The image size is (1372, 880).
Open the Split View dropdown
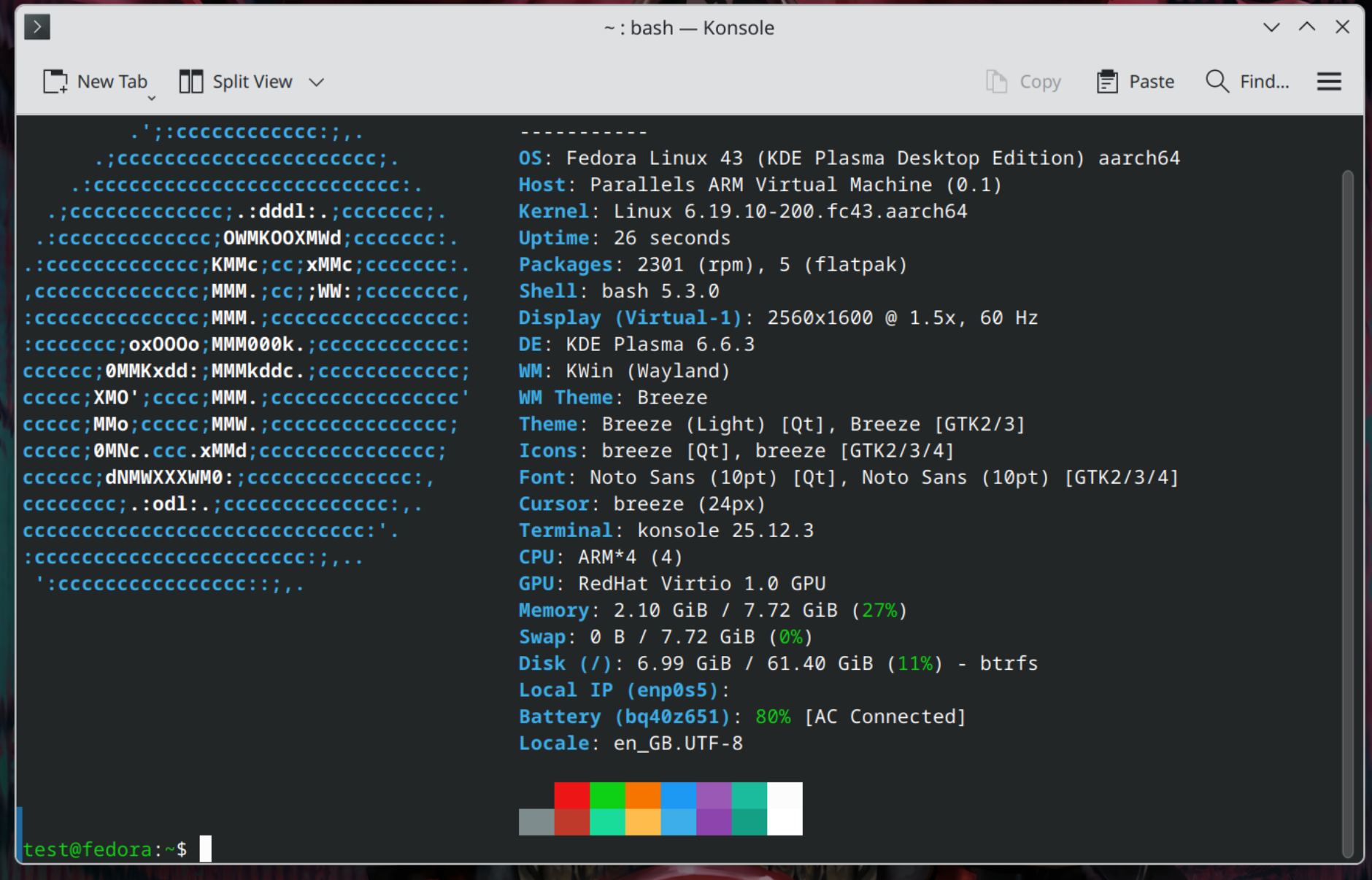(x=316, y=82)
